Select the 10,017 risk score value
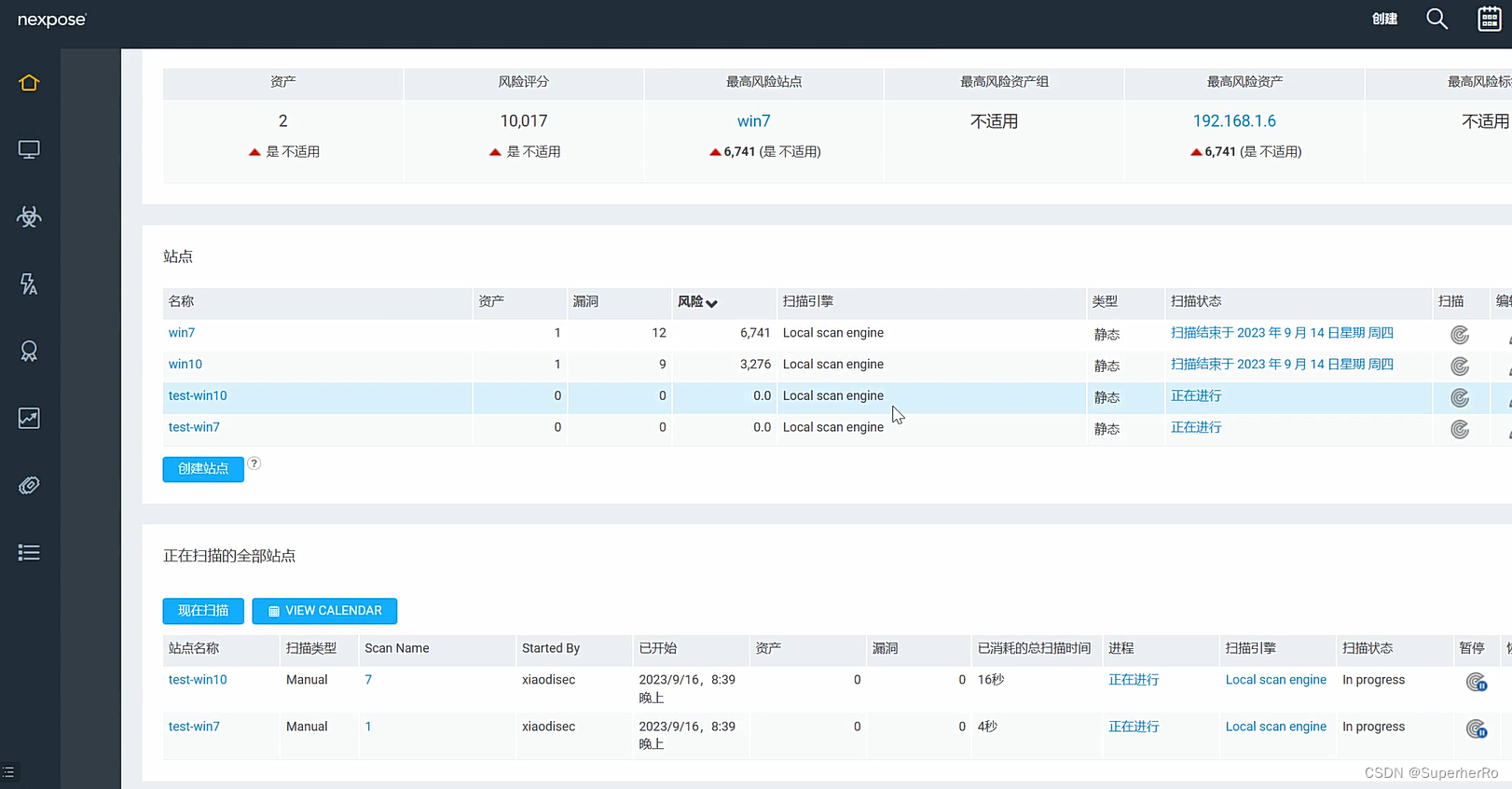 point(524,121)
